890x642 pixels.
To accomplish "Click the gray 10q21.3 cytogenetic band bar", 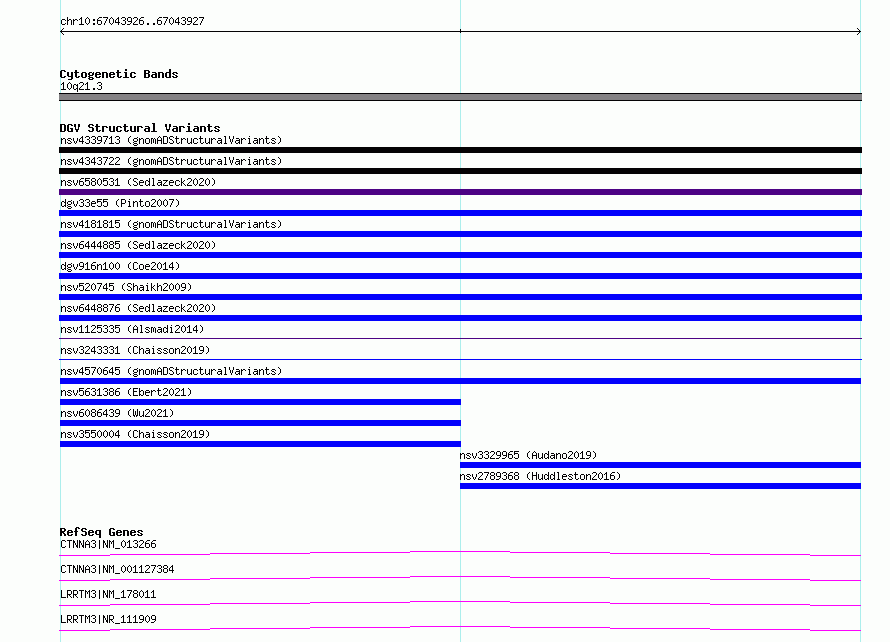I will point(460,97).
